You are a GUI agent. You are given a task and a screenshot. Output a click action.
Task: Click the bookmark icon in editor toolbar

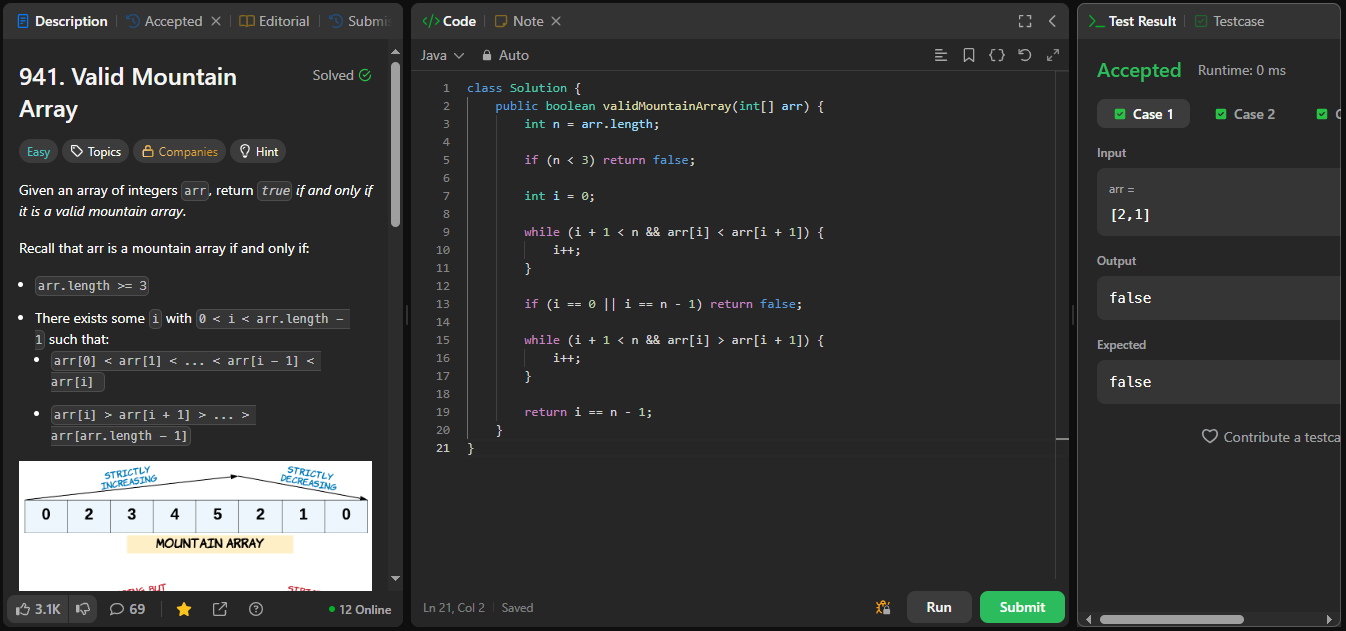[x=968, y=55]
